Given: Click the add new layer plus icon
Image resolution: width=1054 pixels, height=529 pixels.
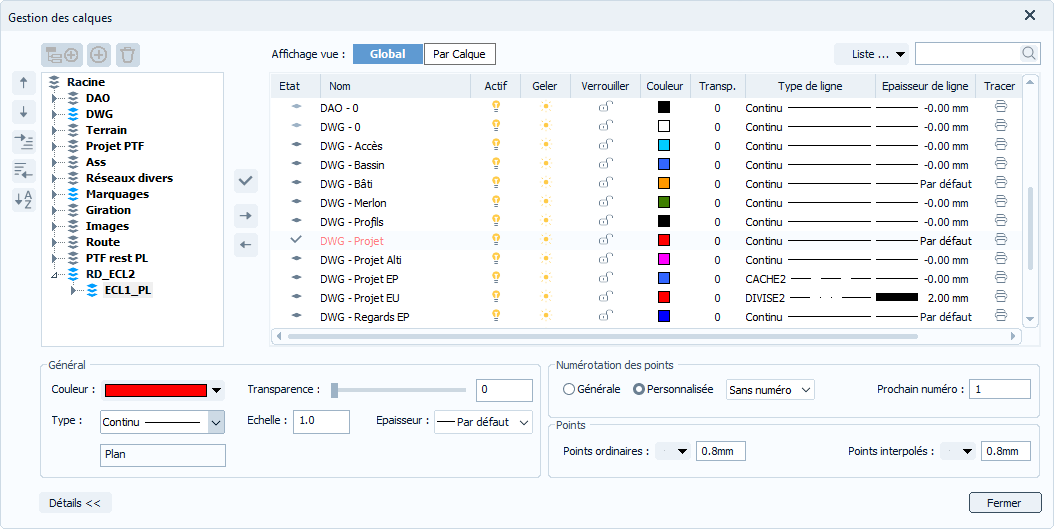Looking at the screenshot, I should pyautogui.click(x=99, y=55).
